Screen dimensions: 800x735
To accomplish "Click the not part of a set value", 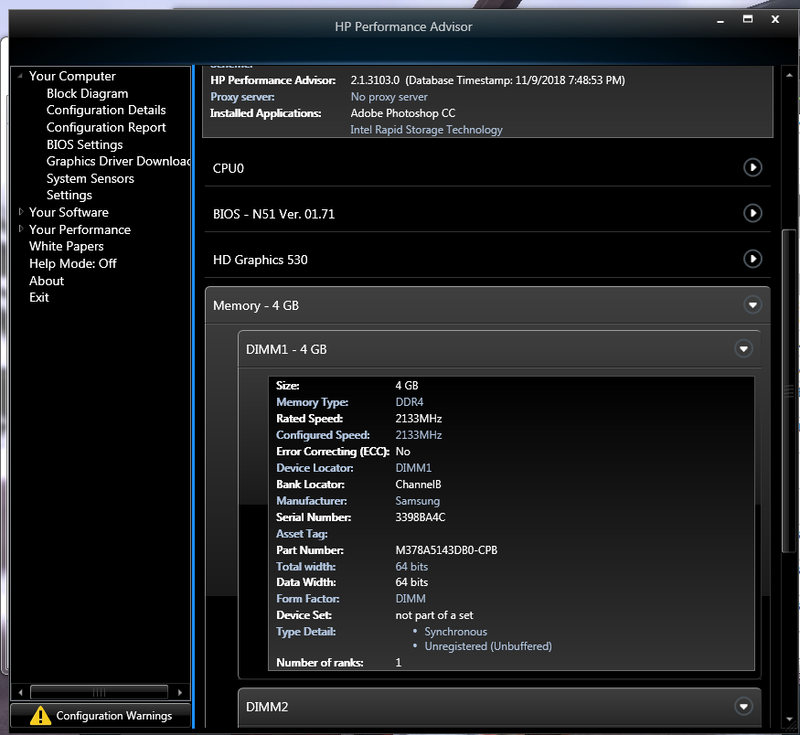I will coord(434,616).
